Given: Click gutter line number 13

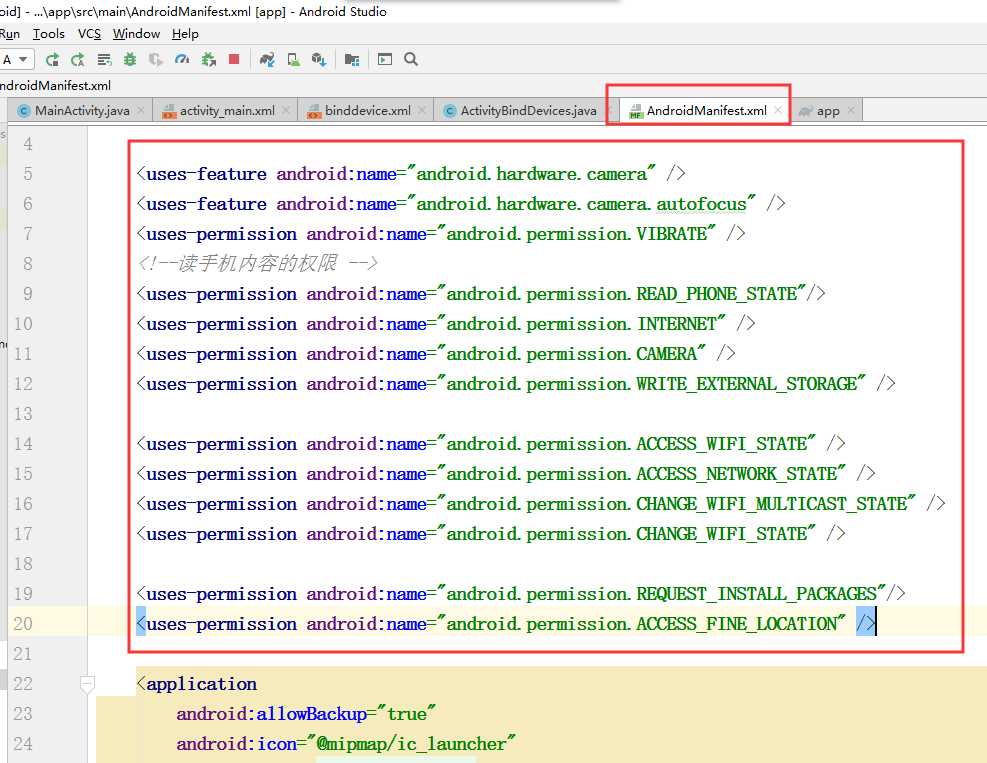Looking at the screenshot, I should [23, 414].
